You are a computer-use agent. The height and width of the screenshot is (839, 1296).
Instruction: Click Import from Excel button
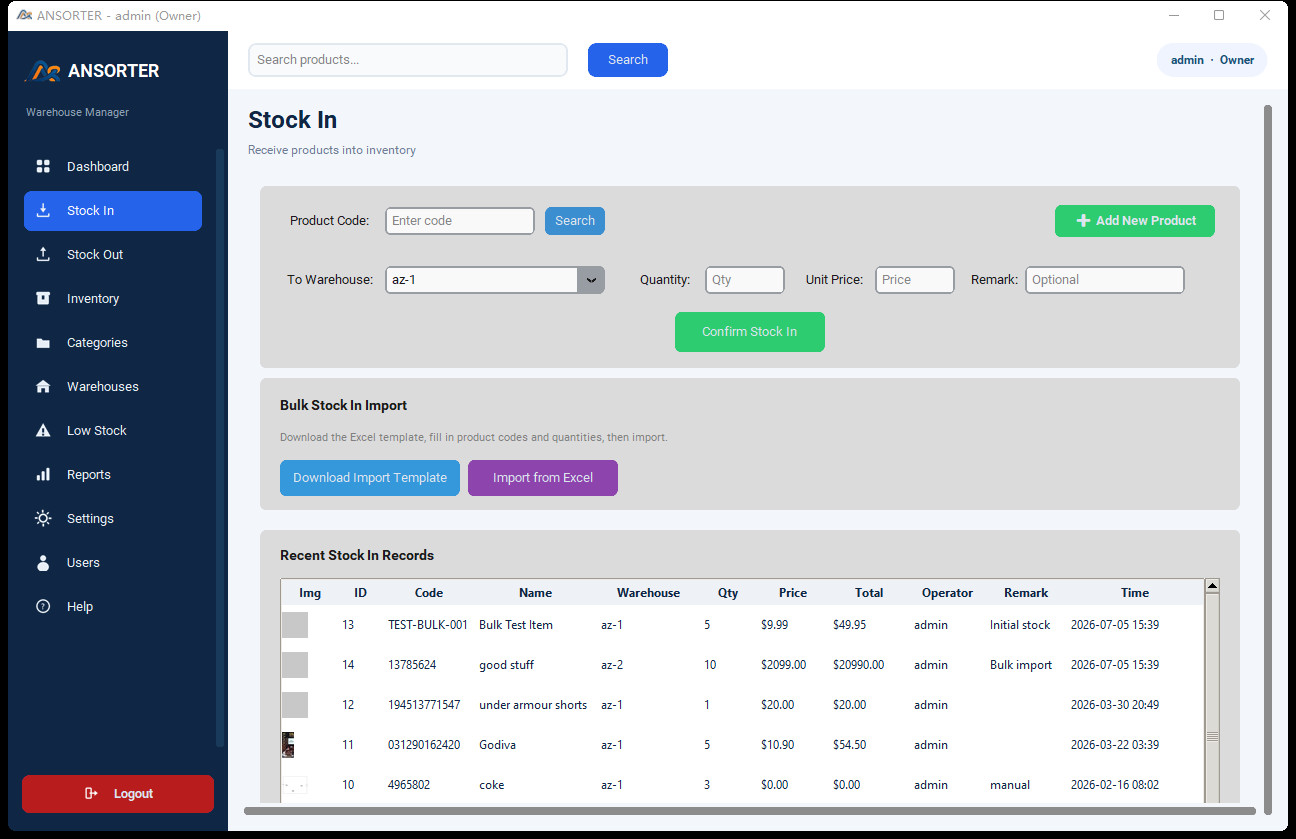(x=543, y=478)
